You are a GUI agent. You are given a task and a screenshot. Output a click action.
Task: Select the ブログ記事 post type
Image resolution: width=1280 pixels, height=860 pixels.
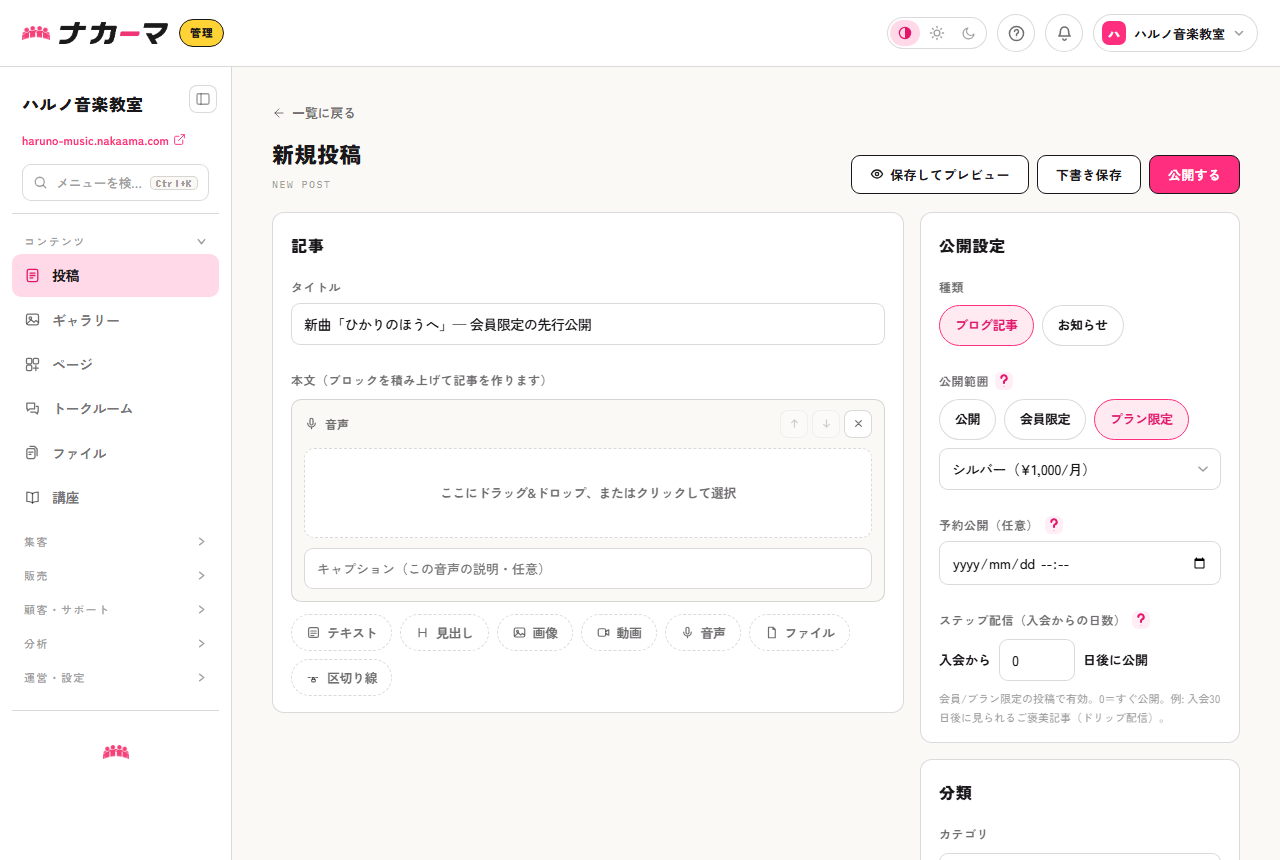point(986,325)
